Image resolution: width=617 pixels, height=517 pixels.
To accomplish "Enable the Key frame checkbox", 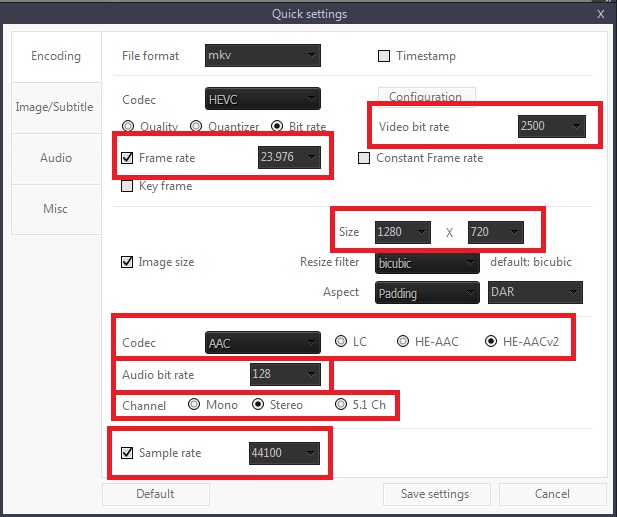I will pos(127,186).
